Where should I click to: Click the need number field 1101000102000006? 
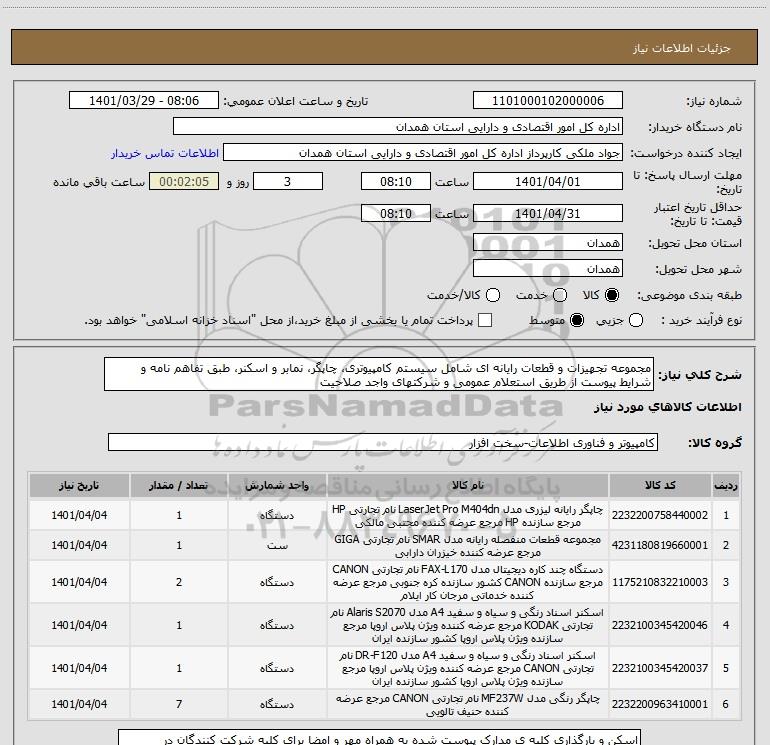[x=548, y=101]
